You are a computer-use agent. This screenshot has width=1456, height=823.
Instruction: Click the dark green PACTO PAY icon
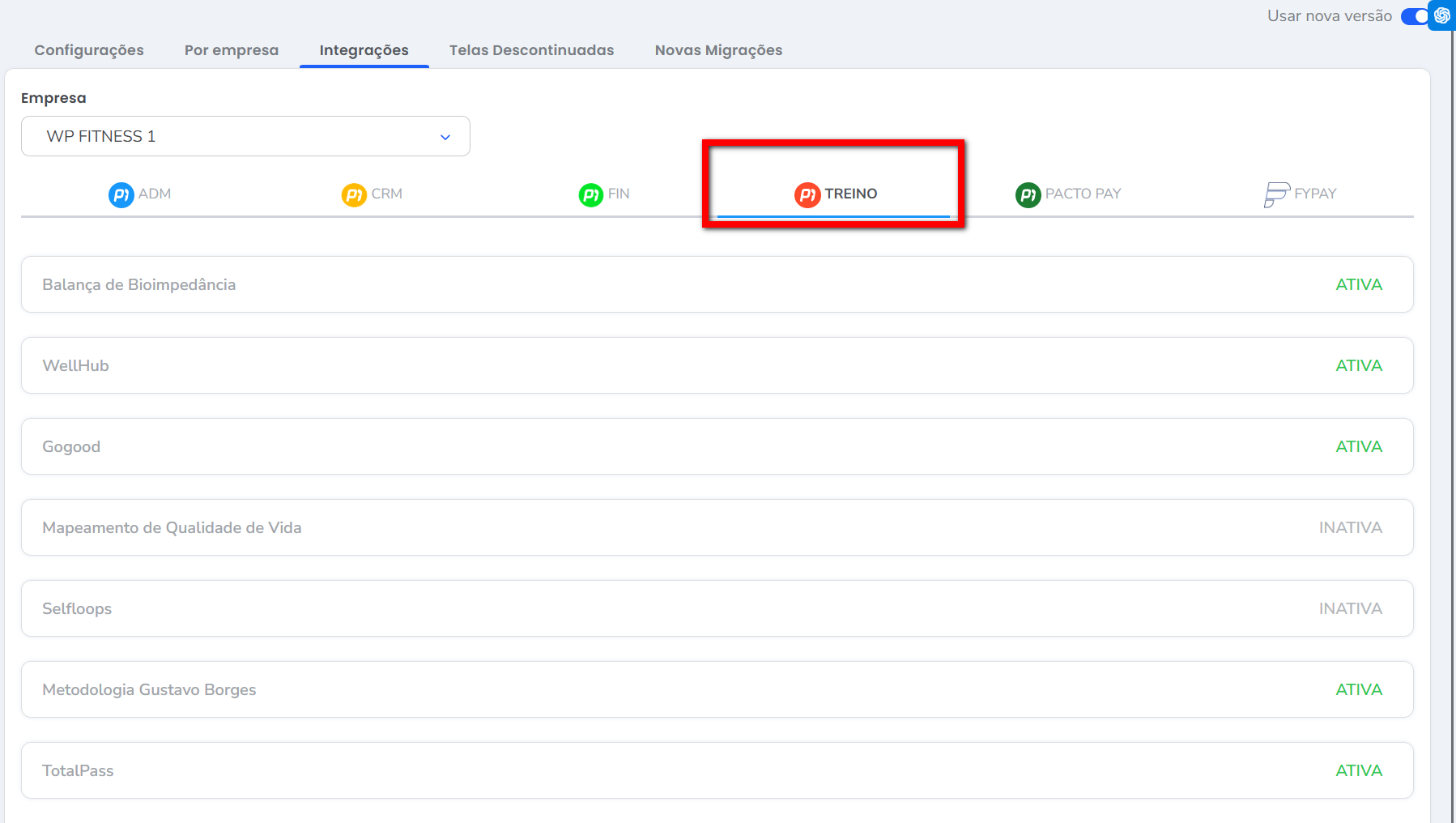point(1028,194)
